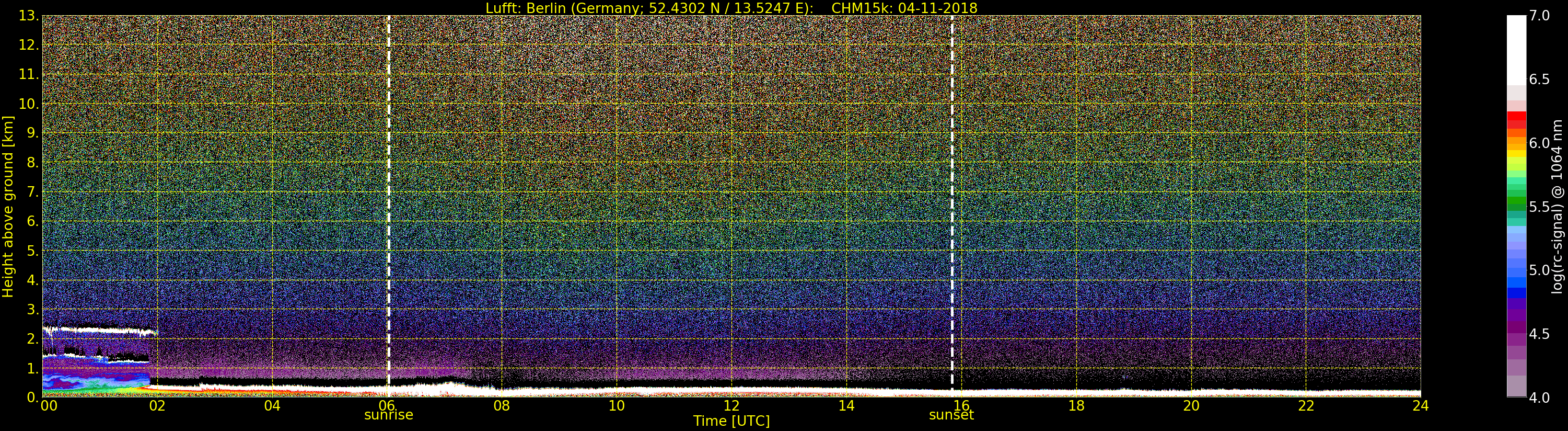Click the 'Height above ground [km]' axis label

coord(8,206)
